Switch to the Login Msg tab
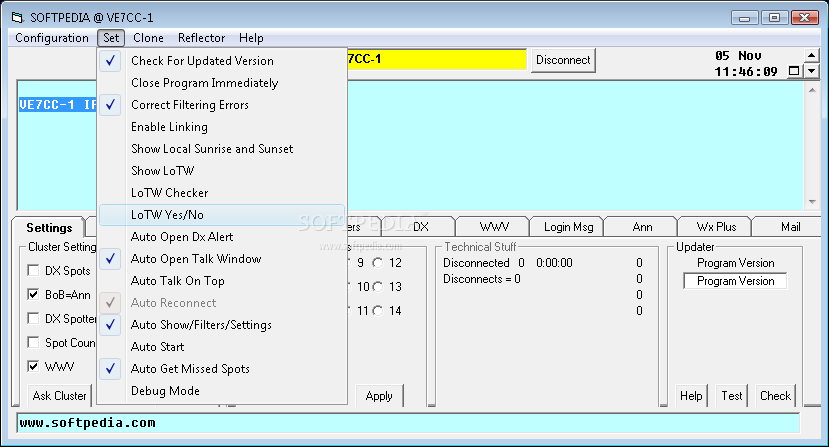Image resolution: width=829 pixels, height=447 pixels. pos(568,227)
